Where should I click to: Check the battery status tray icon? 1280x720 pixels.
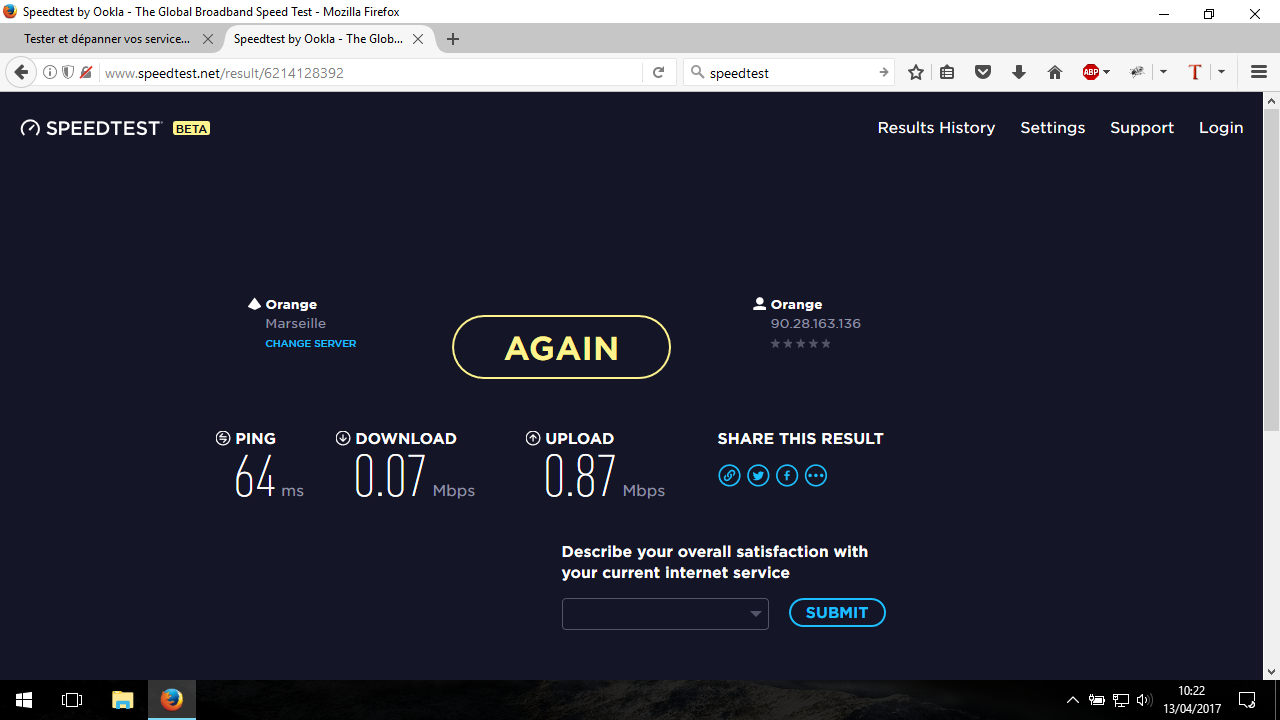[1097, 700]
